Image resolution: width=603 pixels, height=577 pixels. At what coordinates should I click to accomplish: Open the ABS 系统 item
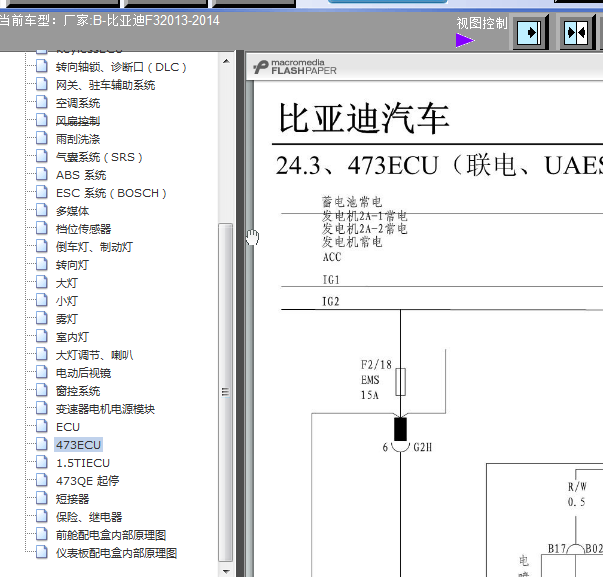81,175
